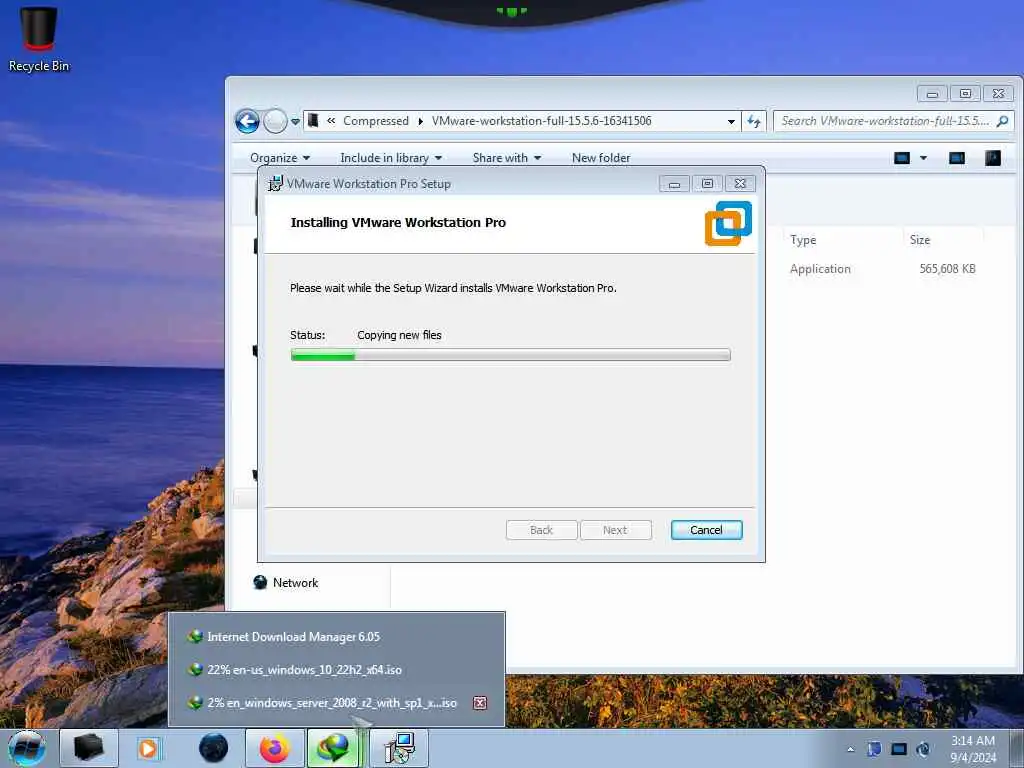Refresh the Explorer folder view

[754, 121]
